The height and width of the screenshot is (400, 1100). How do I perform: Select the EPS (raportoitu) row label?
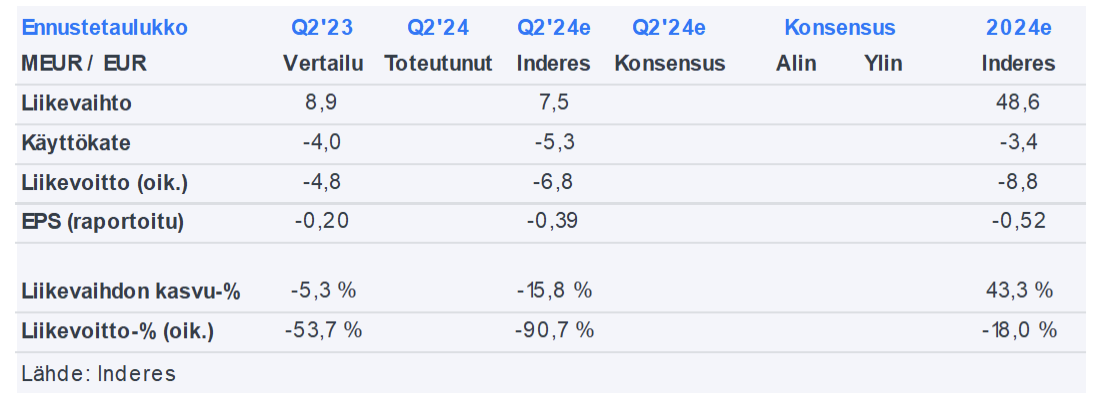(102, 222)
